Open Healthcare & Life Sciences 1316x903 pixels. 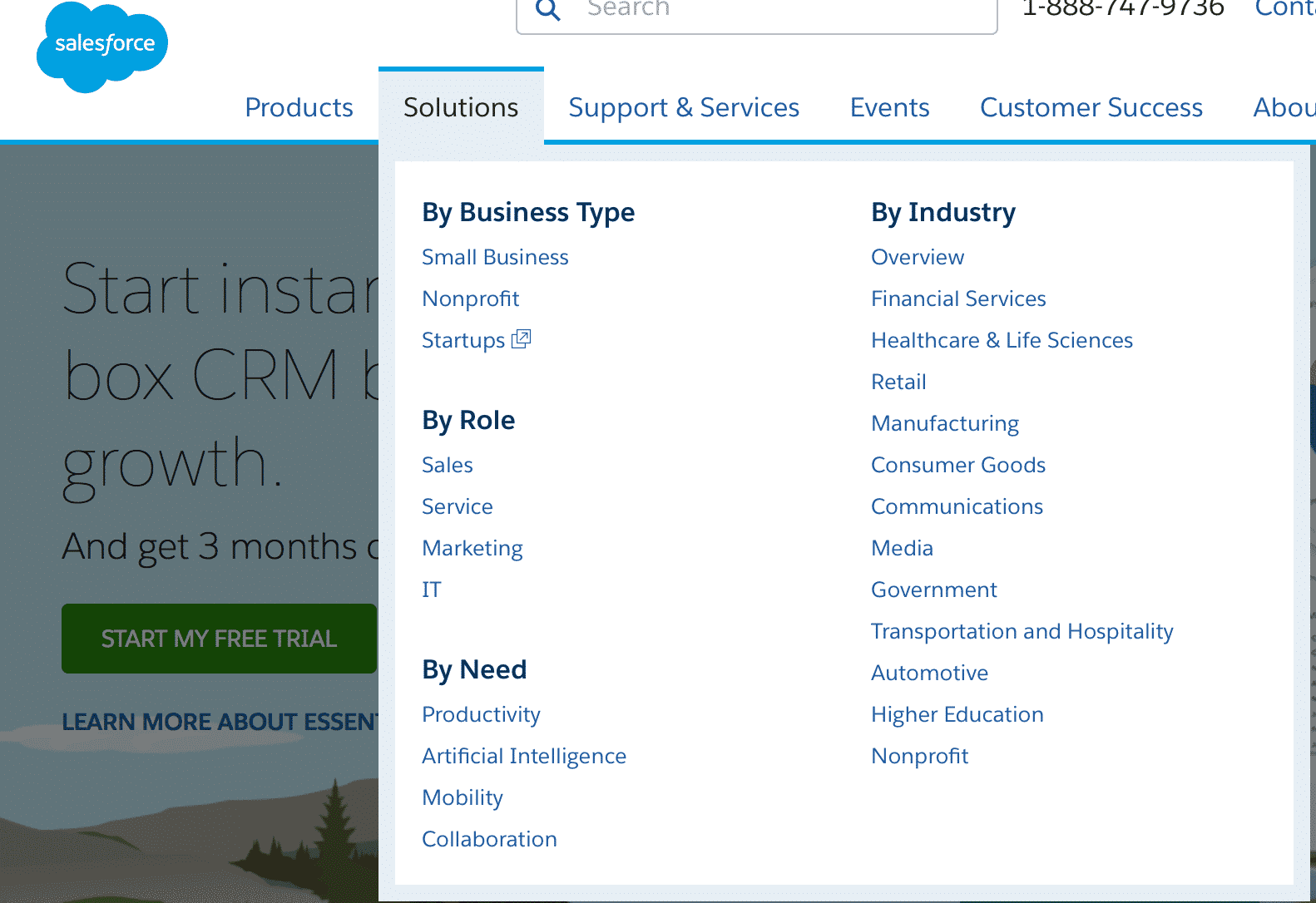(x=1002, y=340)
